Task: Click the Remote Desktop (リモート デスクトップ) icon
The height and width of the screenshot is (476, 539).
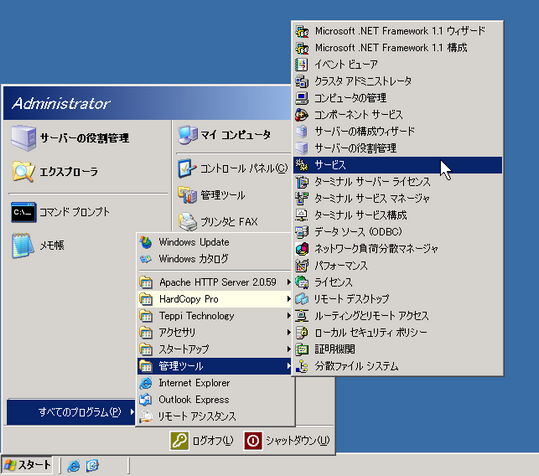Action: coord(302,299)
